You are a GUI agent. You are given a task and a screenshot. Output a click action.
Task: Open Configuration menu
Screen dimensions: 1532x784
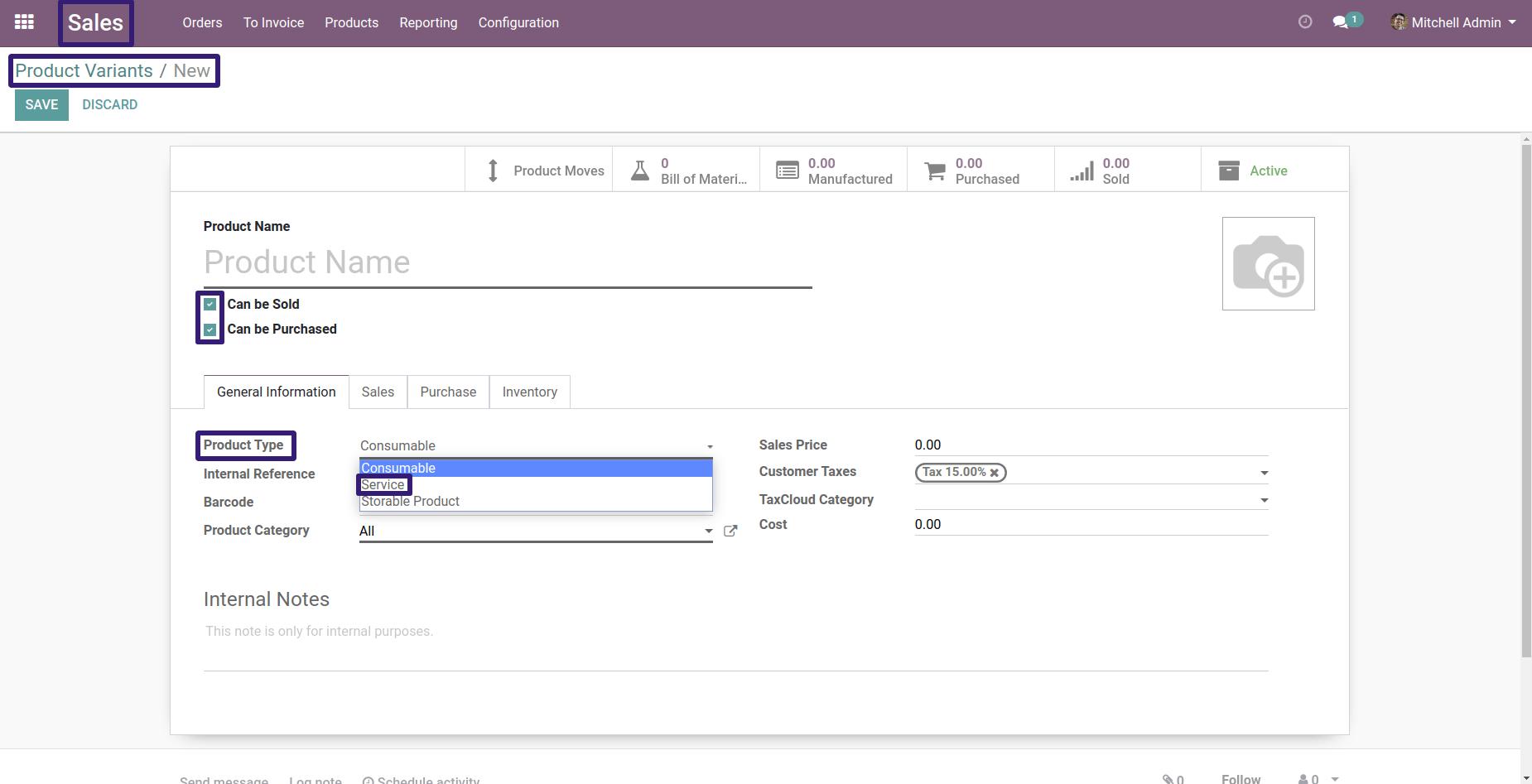(518, 22)
